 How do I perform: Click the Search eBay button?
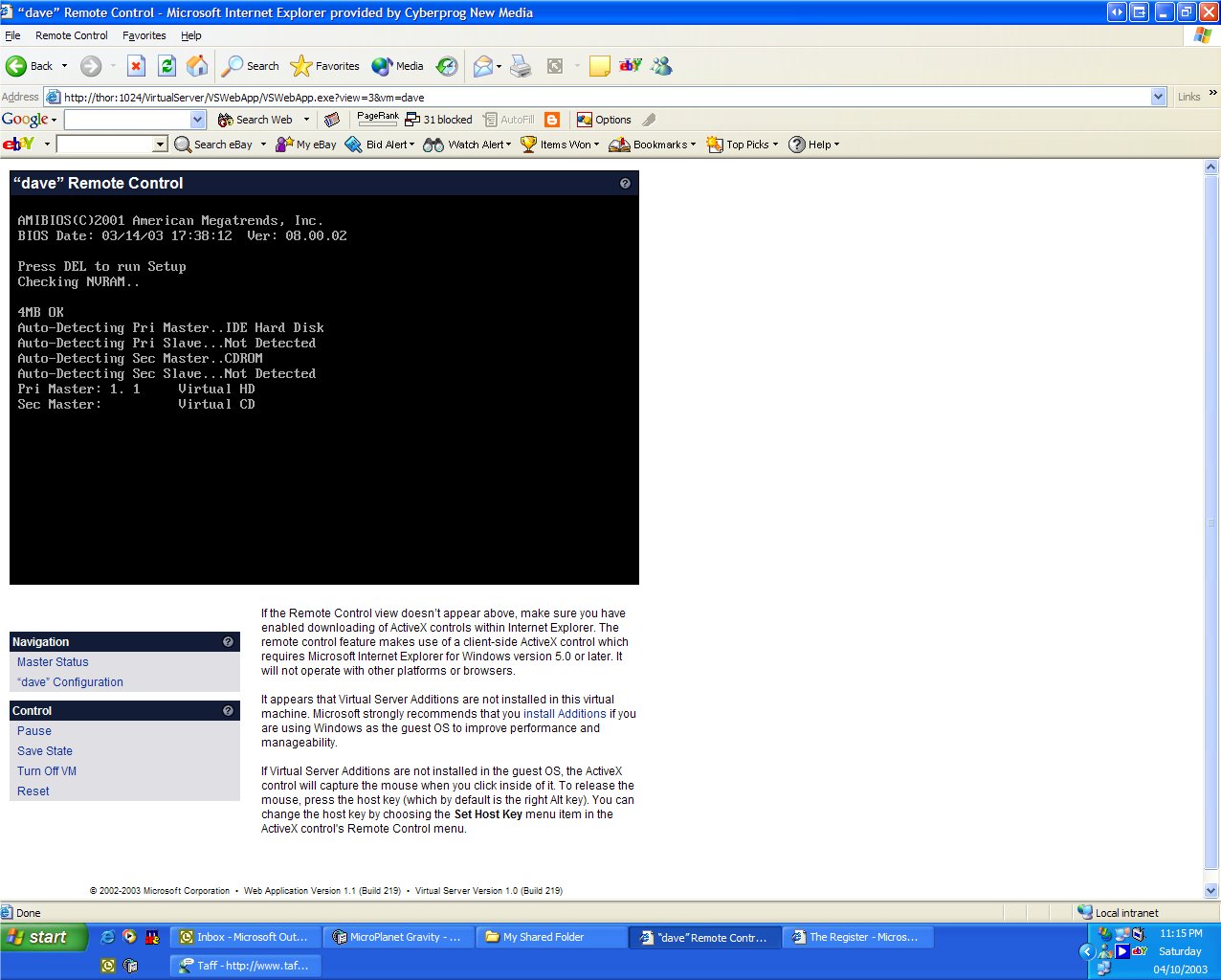click(213, 145)
